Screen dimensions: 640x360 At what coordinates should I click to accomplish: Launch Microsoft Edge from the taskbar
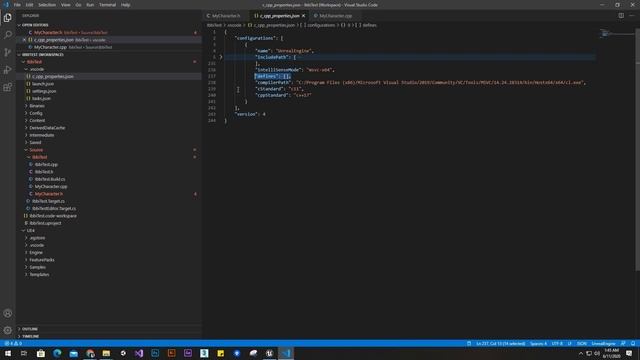[x=57, y=353]
